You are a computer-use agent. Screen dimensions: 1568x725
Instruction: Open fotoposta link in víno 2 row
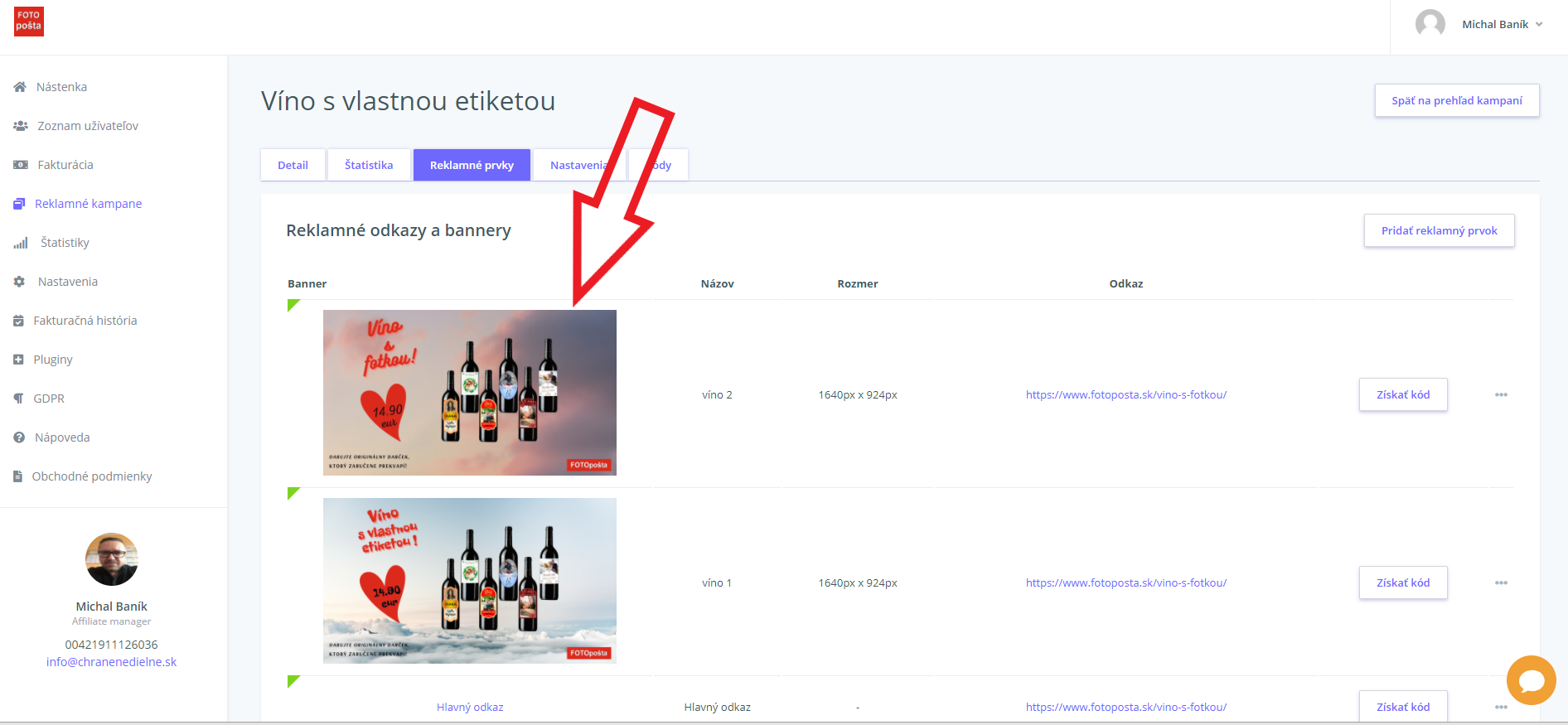tap(1126, 394)
